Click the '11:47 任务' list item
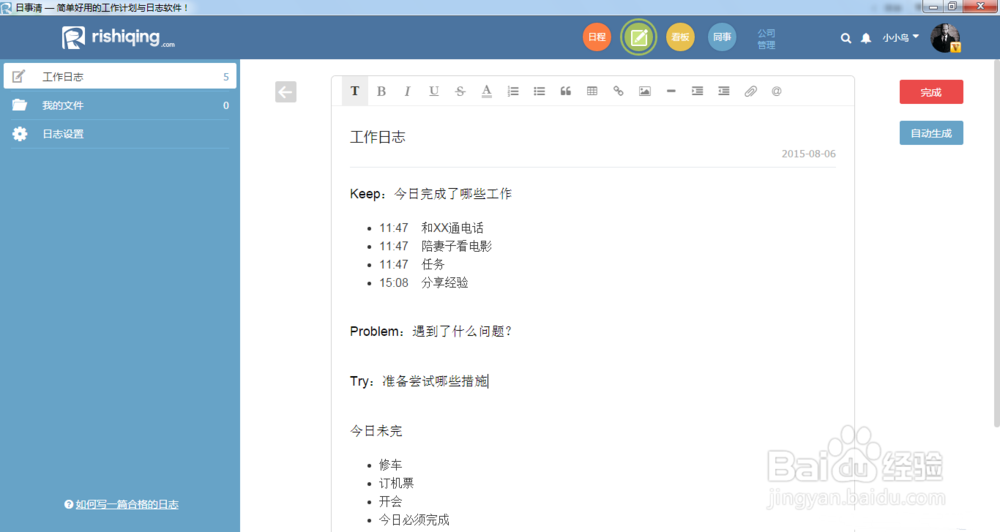 tap(412, 264)
